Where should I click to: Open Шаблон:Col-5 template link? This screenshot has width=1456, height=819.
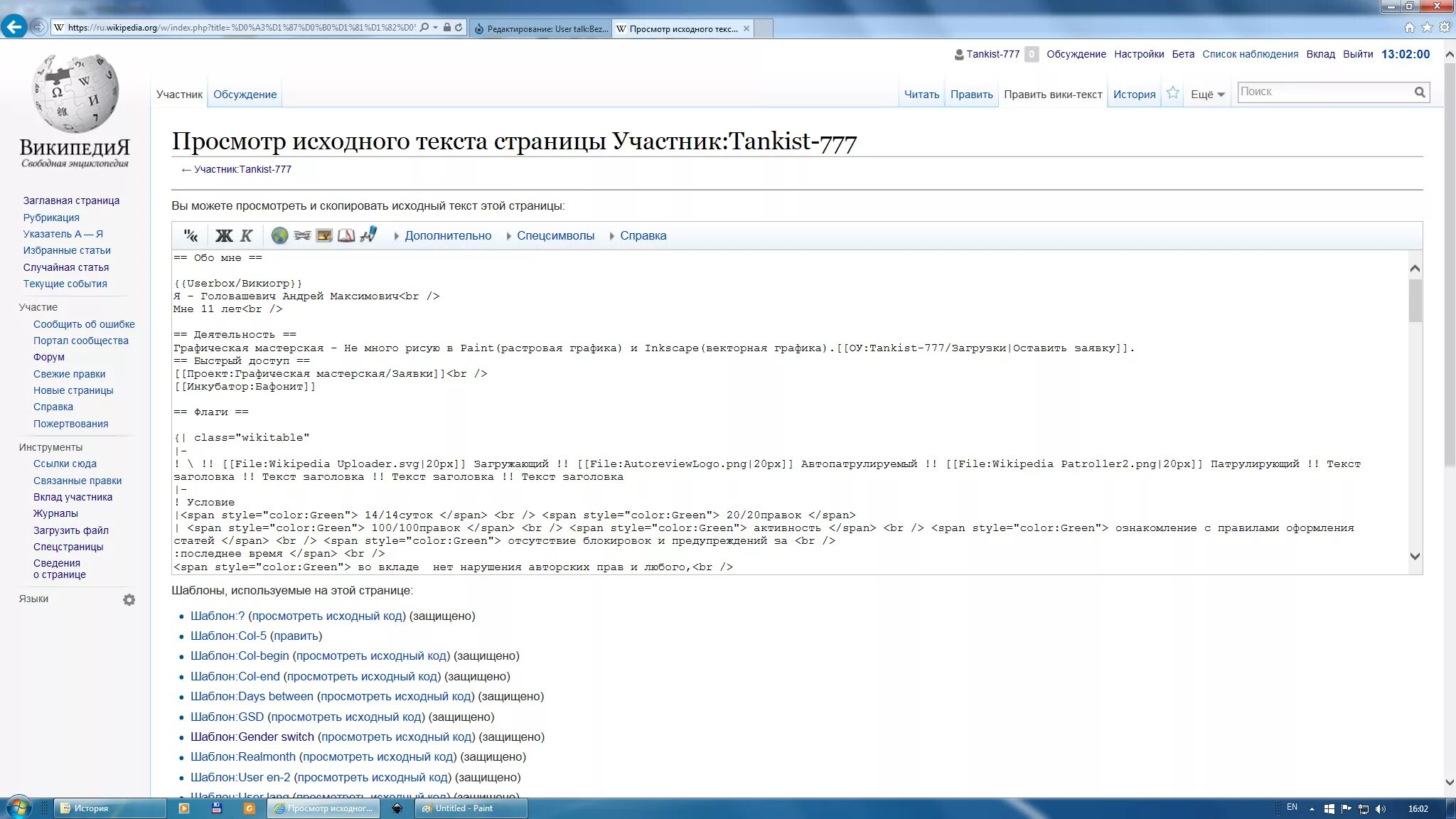coord(228,636)
